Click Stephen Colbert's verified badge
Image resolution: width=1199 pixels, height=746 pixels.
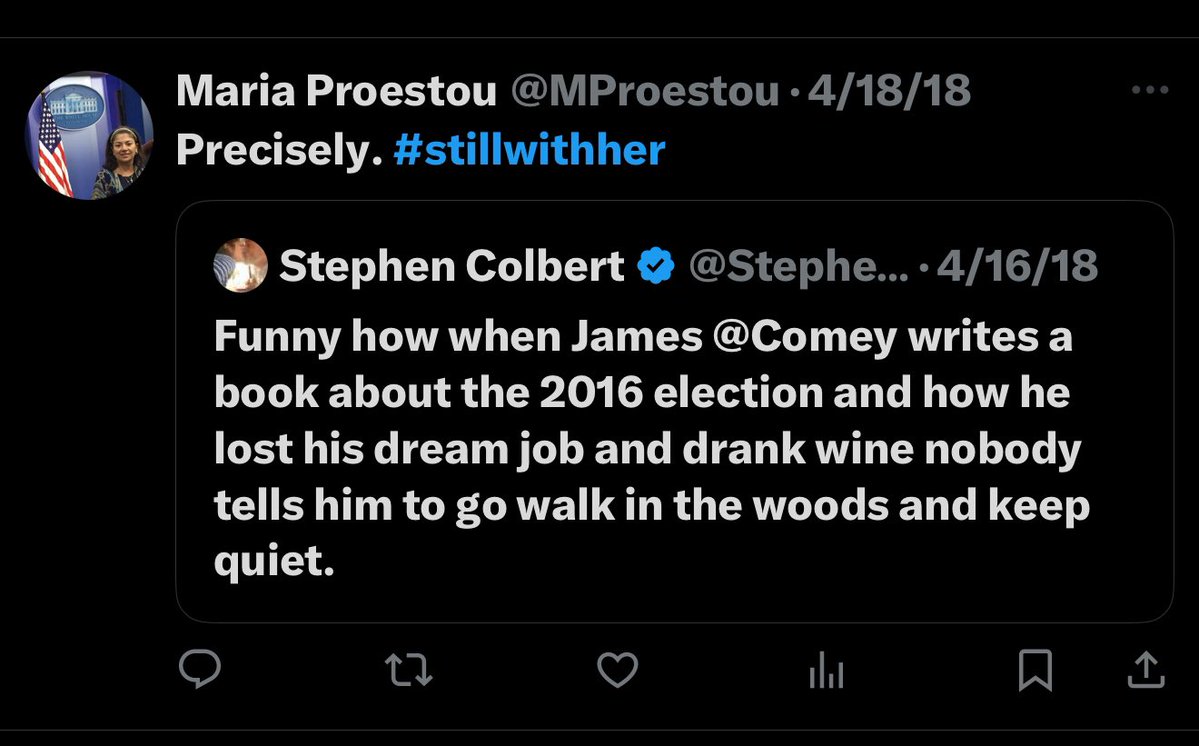pyautogui.click(x=656, y=266)
